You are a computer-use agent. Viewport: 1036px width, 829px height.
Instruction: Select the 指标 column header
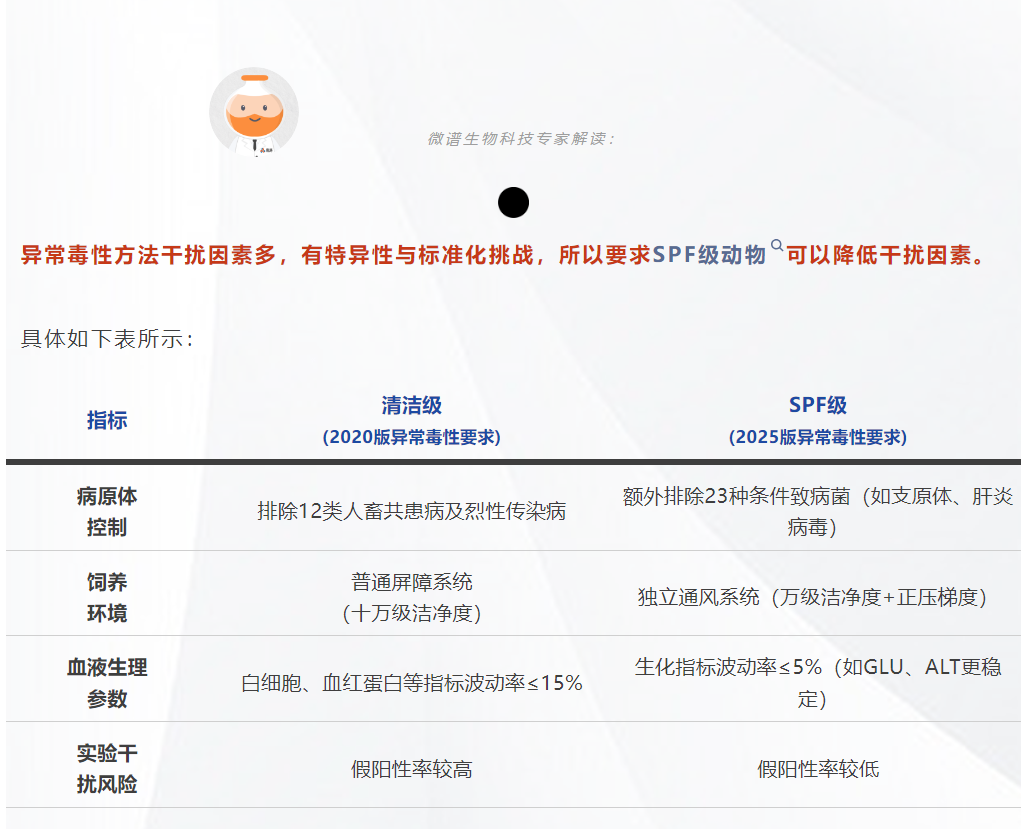(x=107, y=420)
